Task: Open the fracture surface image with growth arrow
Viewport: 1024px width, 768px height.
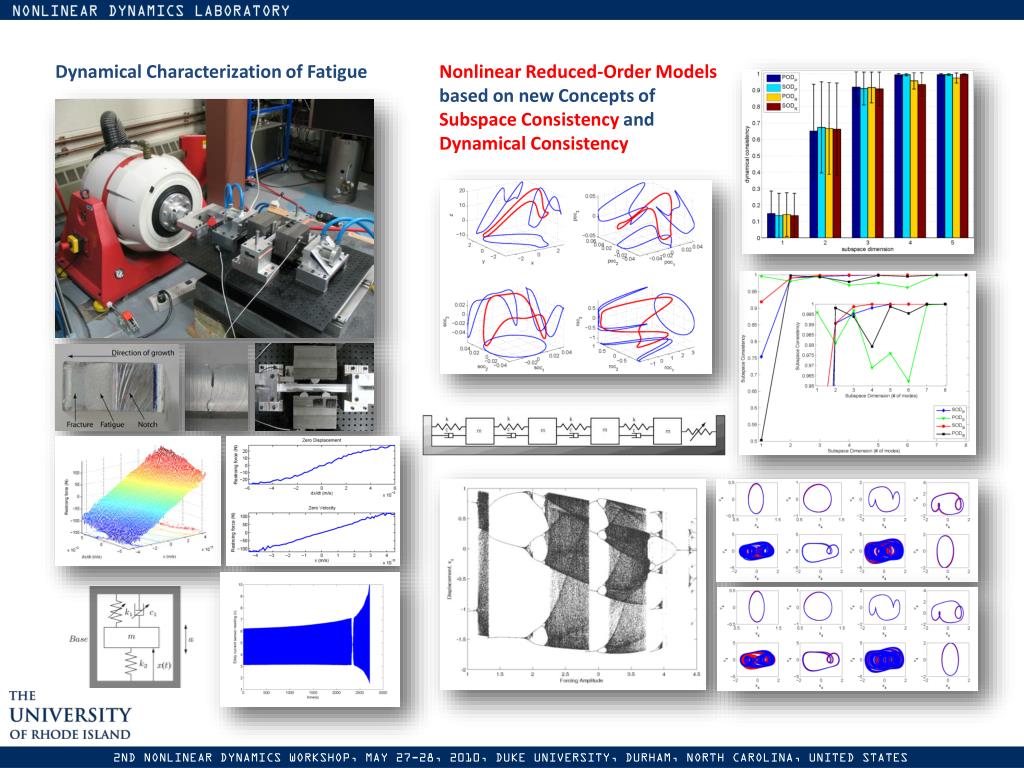Action: point(119,387)
